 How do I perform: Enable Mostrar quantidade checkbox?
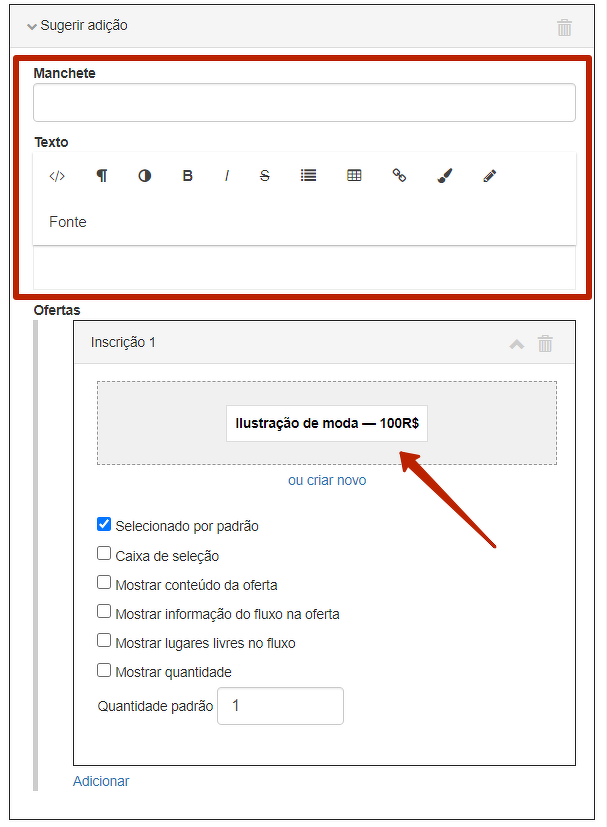[x=104, y=671]
